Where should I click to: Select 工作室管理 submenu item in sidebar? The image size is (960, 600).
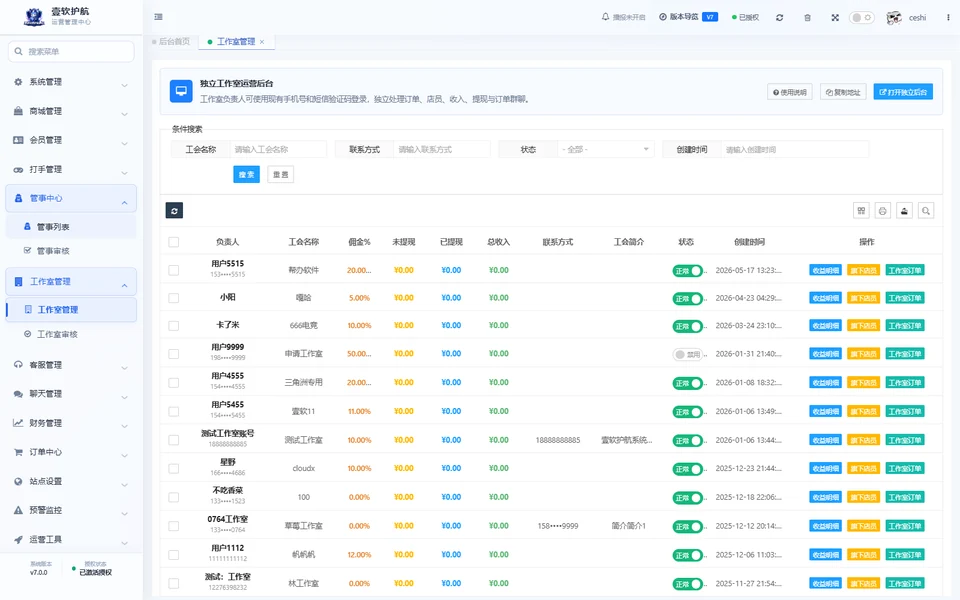71,310
